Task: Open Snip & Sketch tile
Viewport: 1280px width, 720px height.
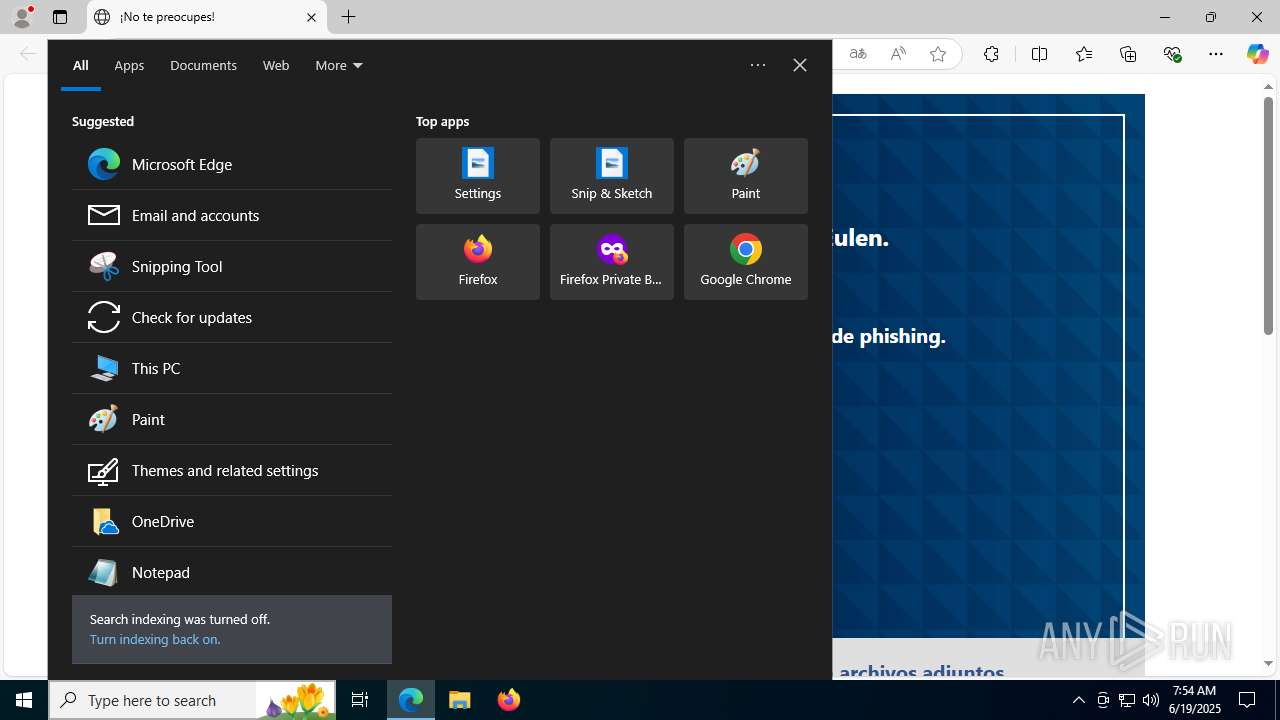Action: [x=612, y=176]
